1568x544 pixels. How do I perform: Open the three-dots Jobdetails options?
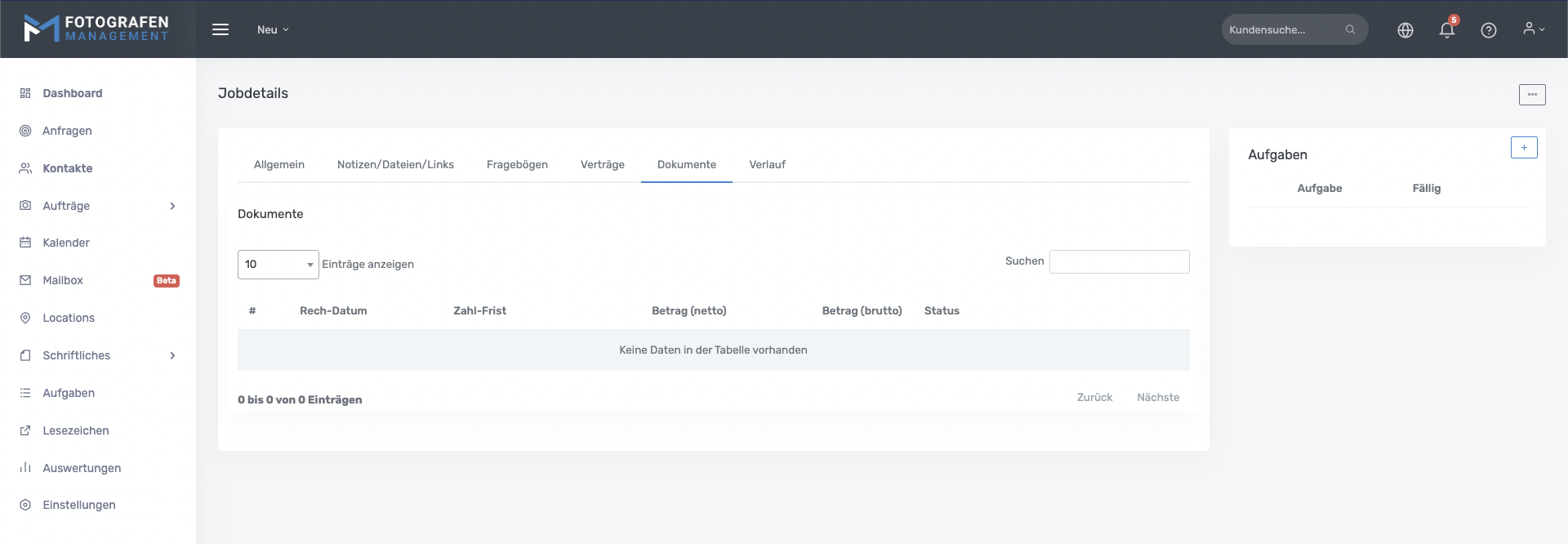[x=1531, y=95]
